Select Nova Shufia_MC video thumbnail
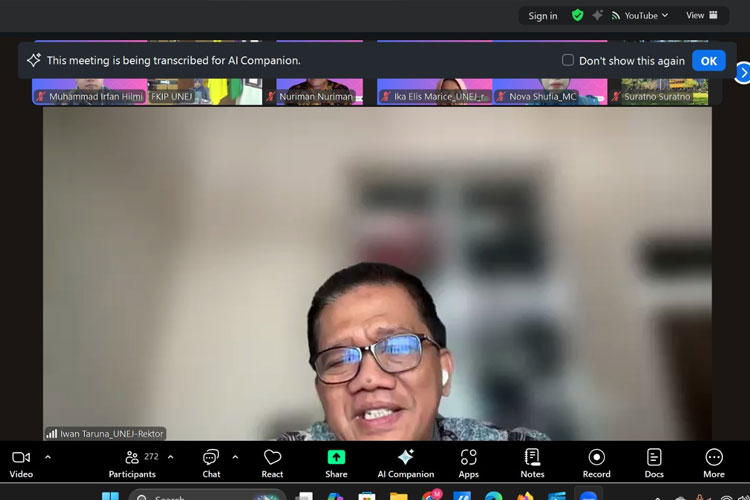 pos(550,91)
